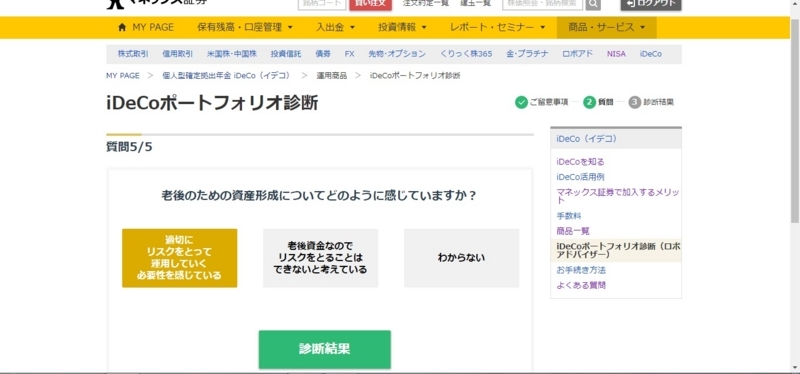Go to ロボアド submenu item
The height and width of the screenshot is (374, 800).
(x=578, y=54)
